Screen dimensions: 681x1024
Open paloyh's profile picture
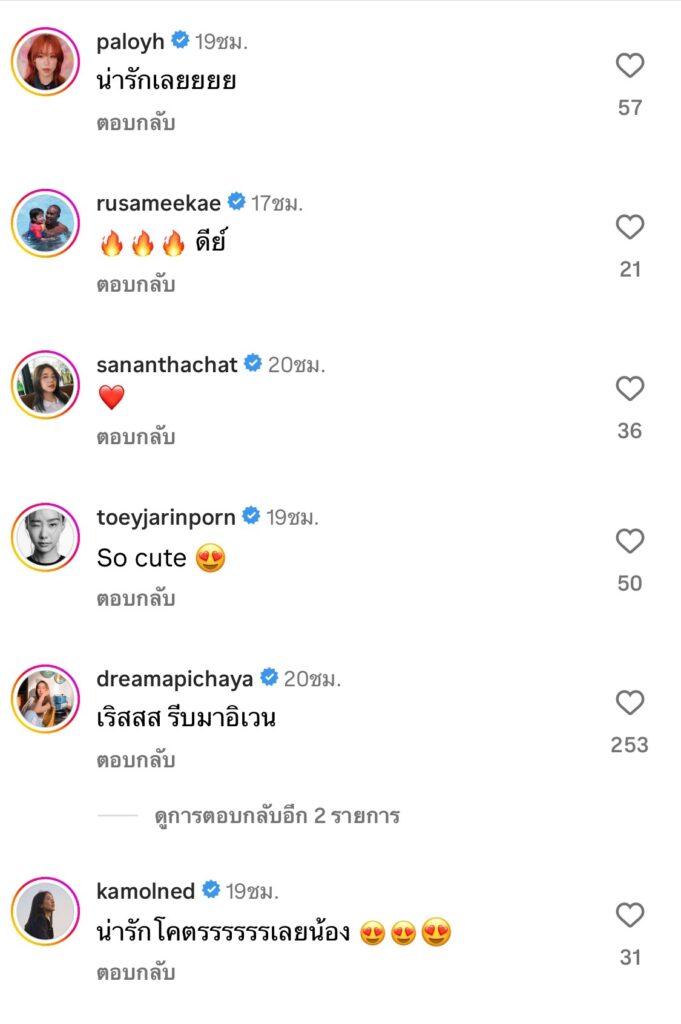point(45,61)
